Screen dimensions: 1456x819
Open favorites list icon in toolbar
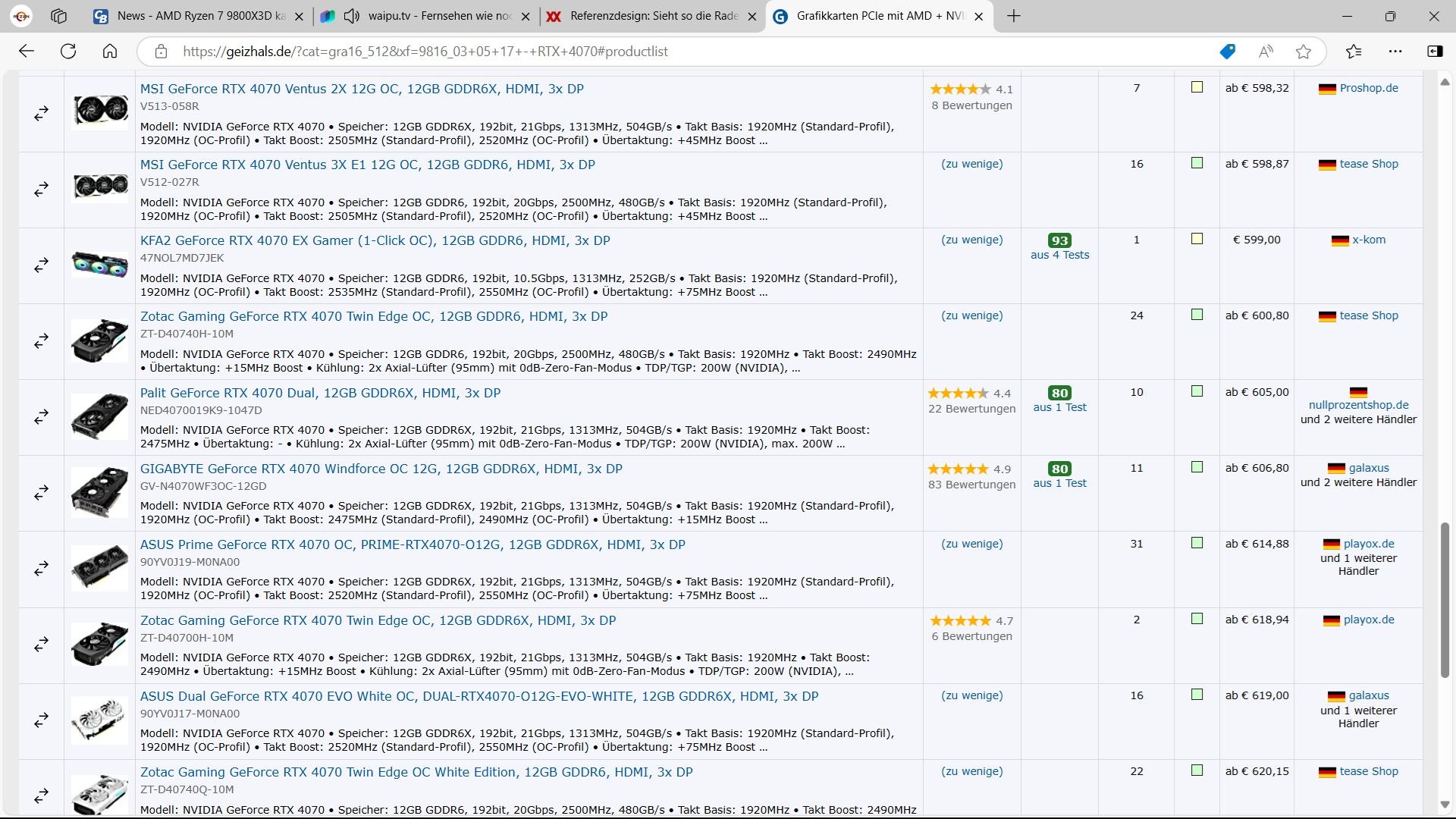click(x=1354, y=52)
